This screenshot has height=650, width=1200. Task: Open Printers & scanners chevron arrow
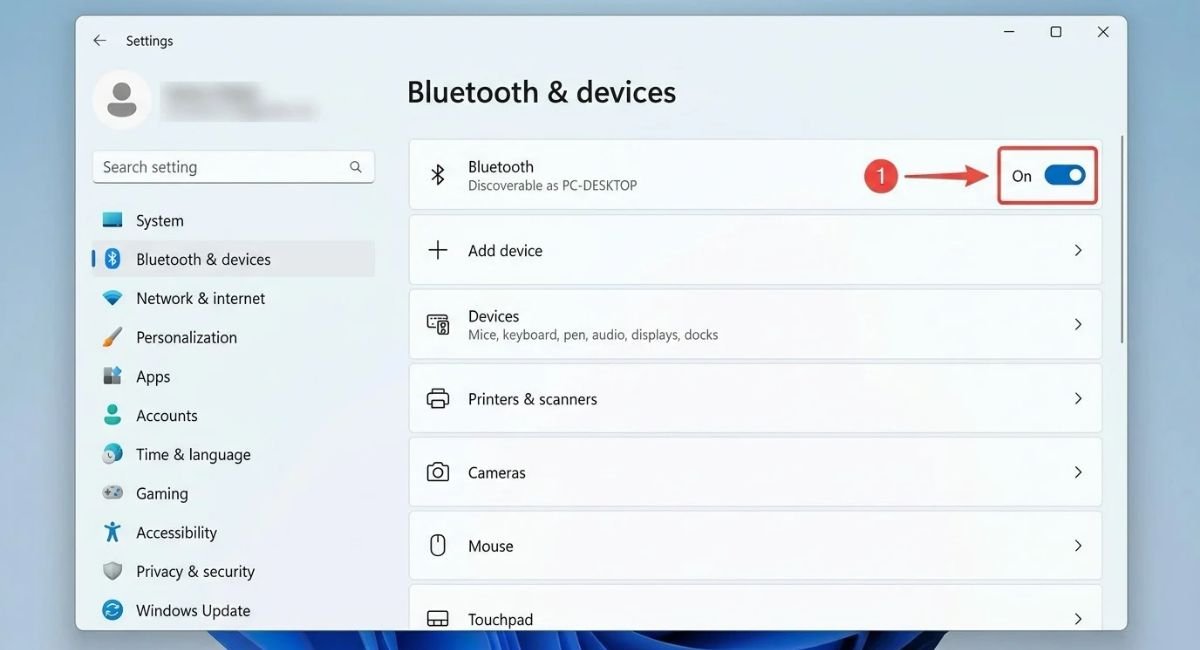1078,398
